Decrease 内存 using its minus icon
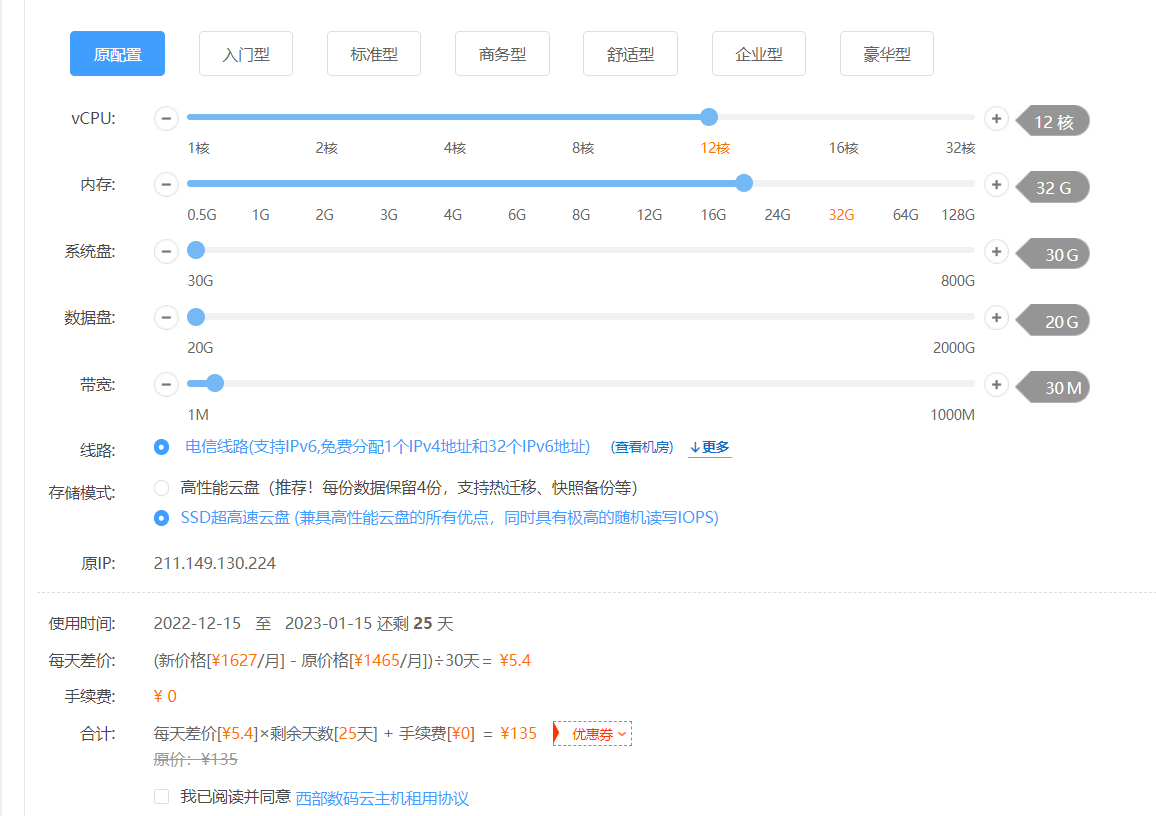This screenshot has width=1156, height=816. coord(166,185)
